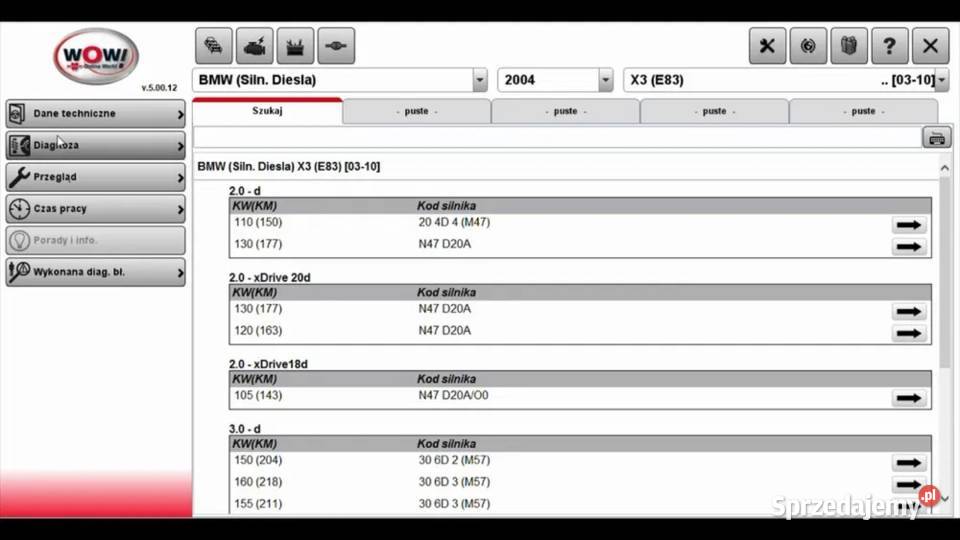
Task: Open arrow for 120 (163) N47 D20A
Action: pos(909,334)
